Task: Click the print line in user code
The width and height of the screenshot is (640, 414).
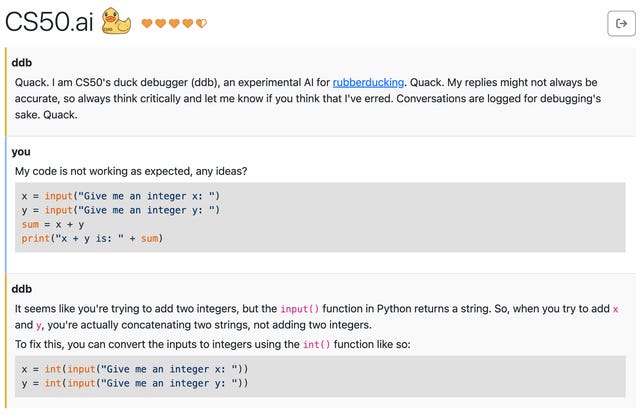Action: (92, 238)
